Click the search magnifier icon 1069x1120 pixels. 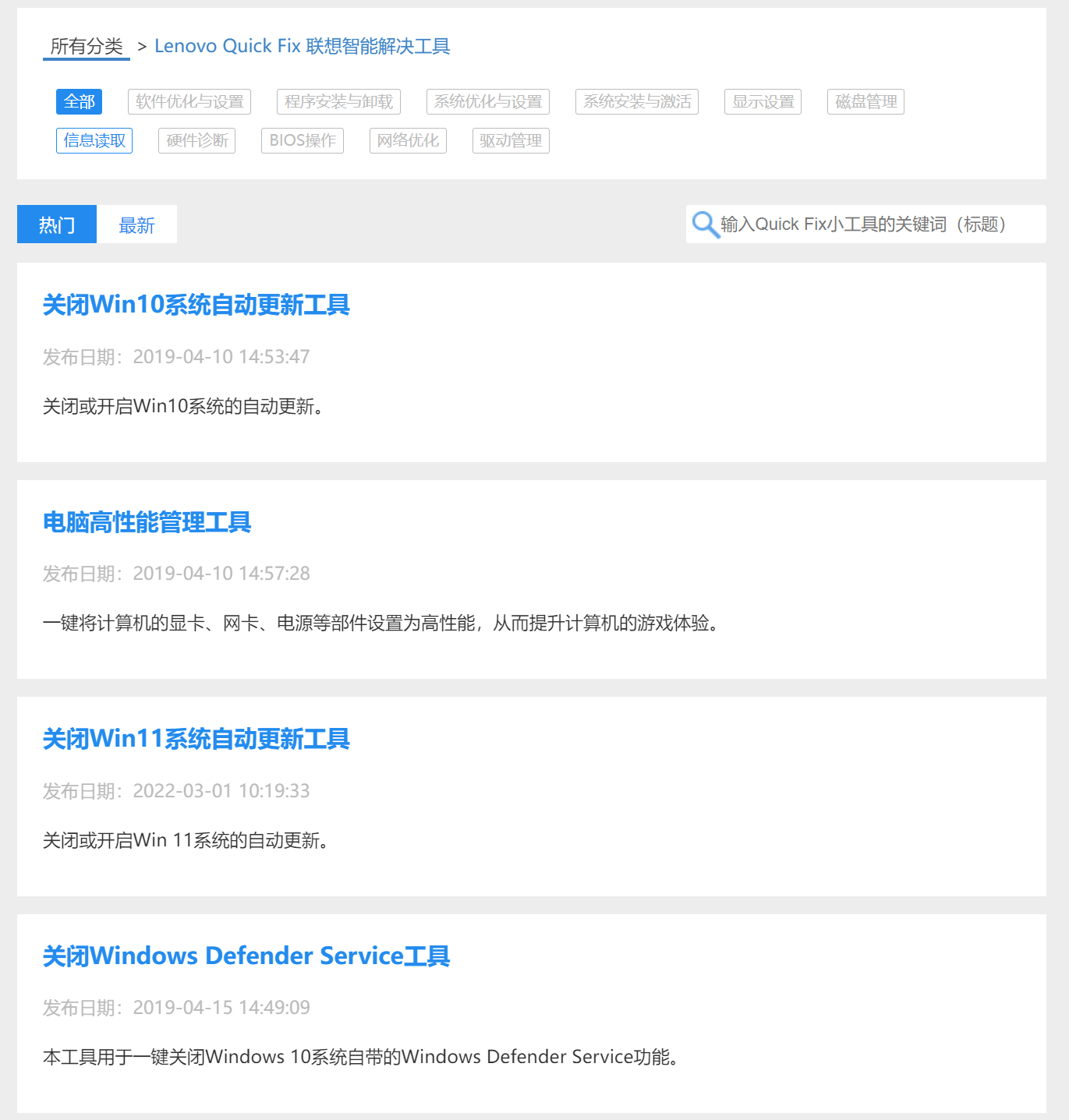[x=705, y=224]
